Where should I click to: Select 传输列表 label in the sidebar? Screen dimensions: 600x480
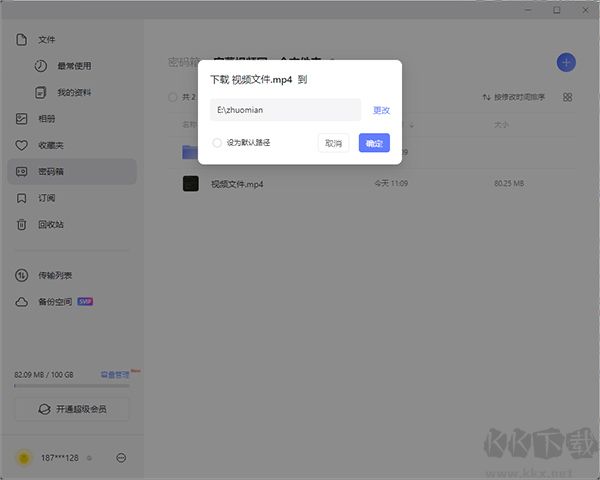pyautogui.click(x=55, y=275)
